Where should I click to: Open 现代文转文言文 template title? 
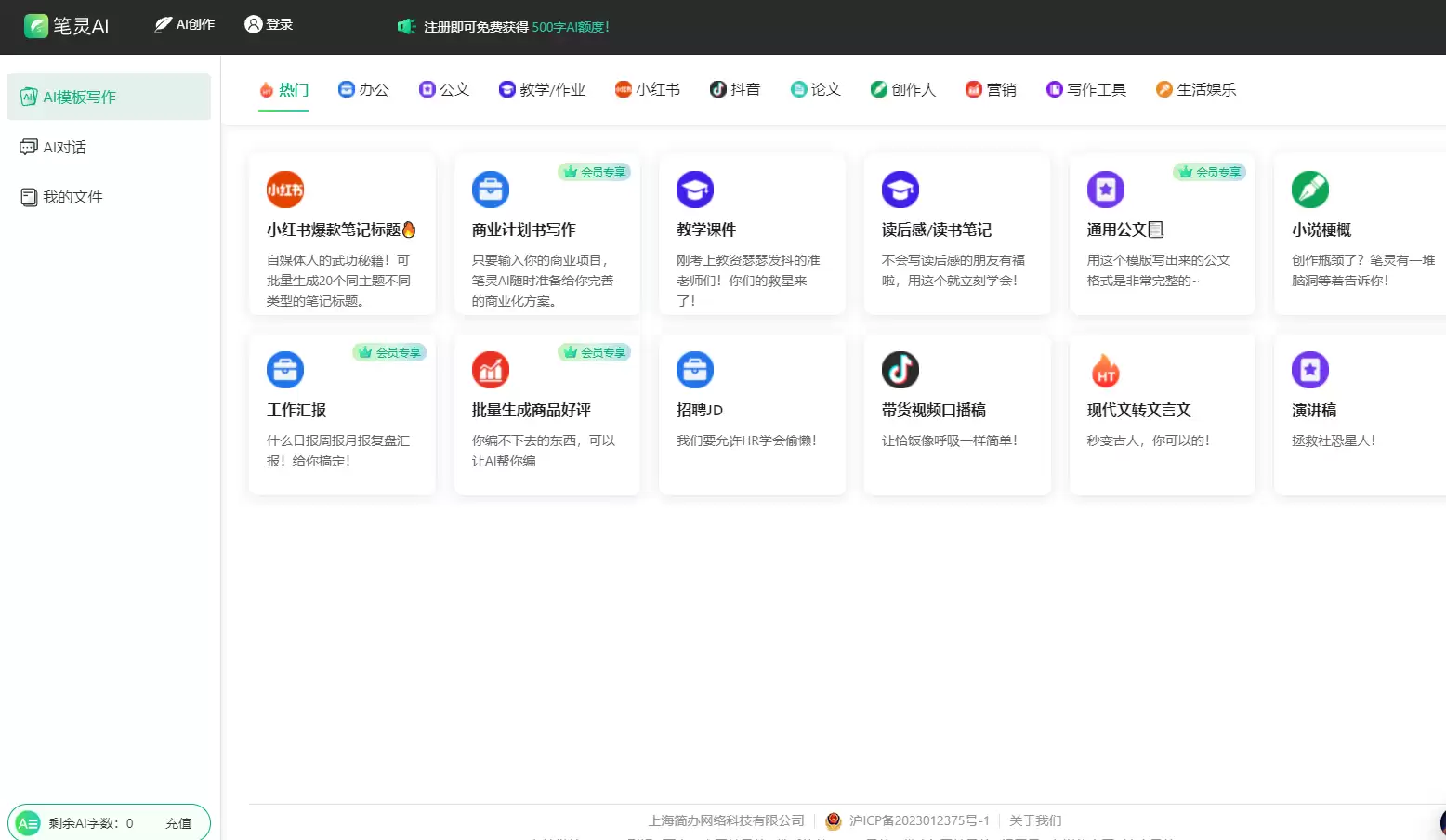[1139, 410]
